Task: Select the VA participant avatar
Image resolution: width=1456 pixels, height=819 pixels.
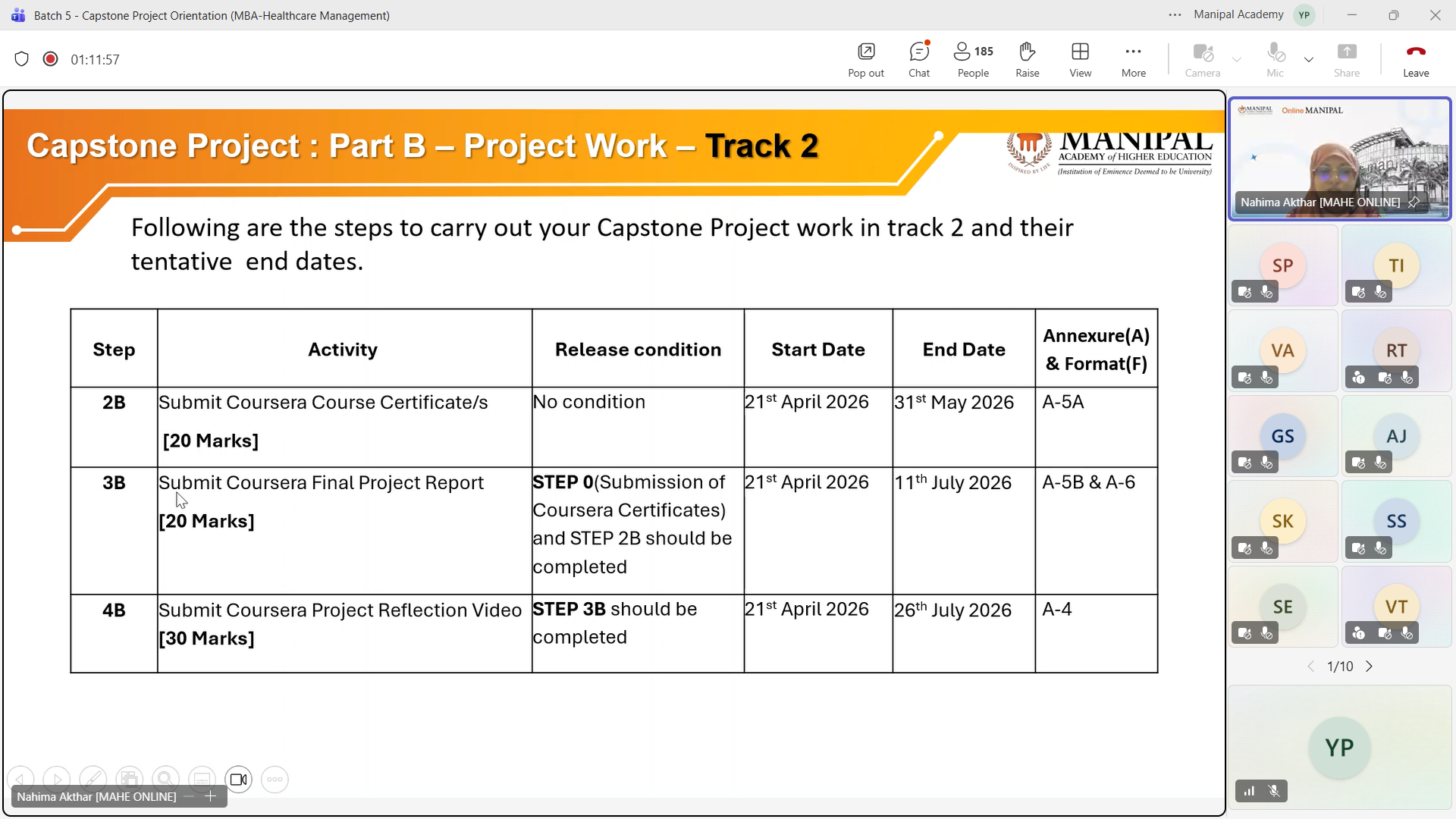Action: [x=1283, y=350]
